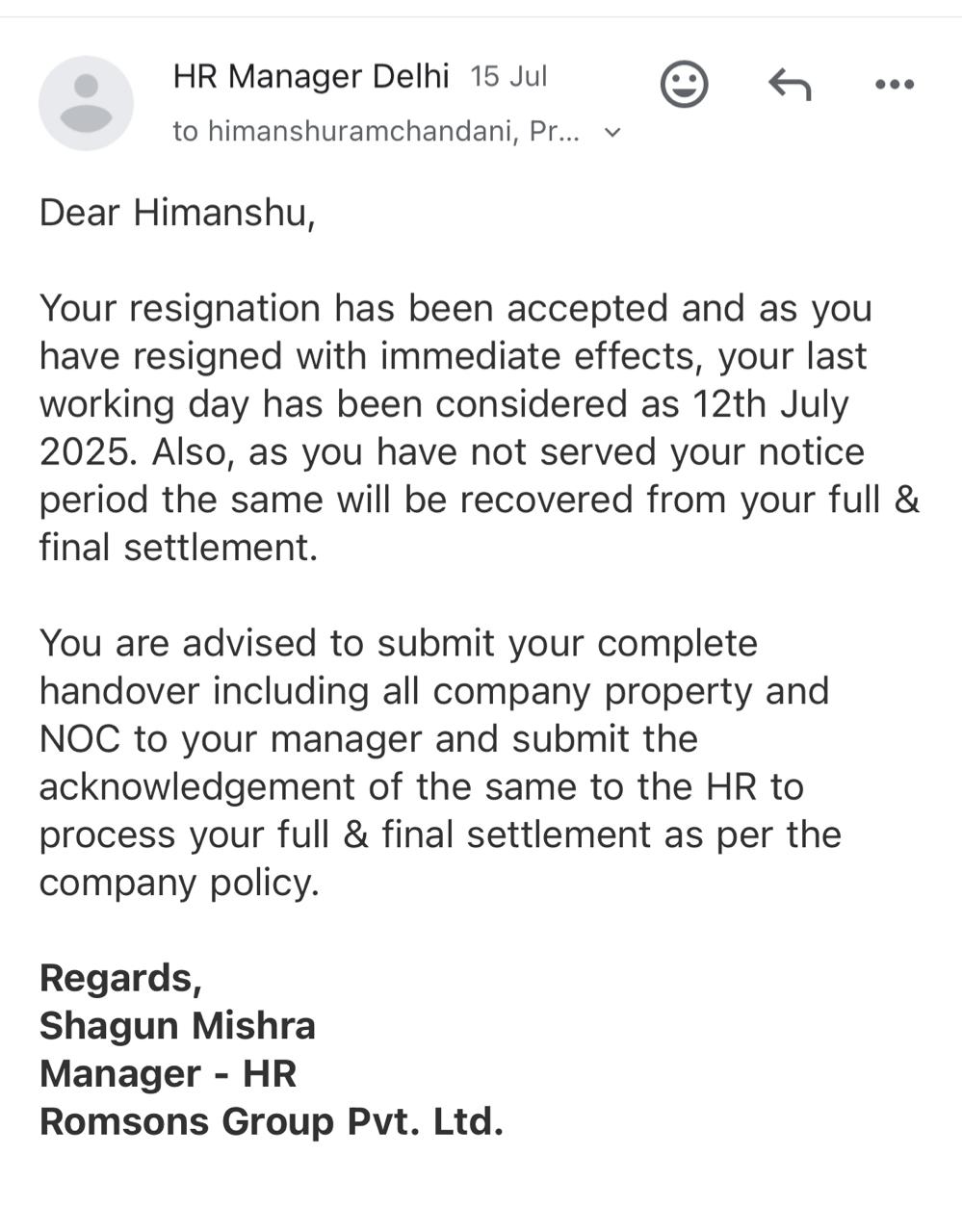Click the words immediate effects
Viewport: 962px width, 1232px height.
pyautogui.click(x=533, y=356)
